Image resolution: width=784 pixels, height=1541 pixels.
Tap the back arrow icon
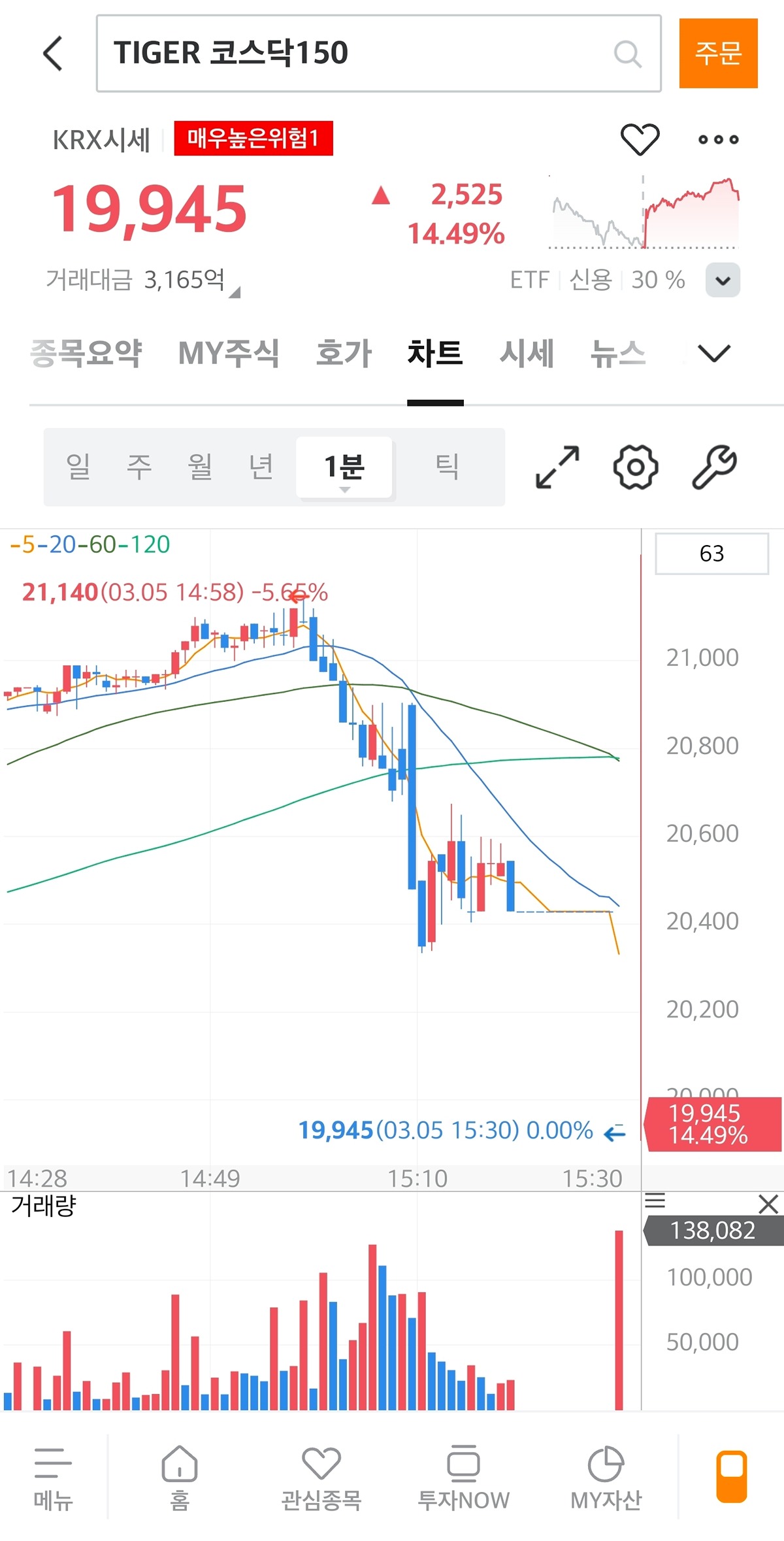pos(54,53)
